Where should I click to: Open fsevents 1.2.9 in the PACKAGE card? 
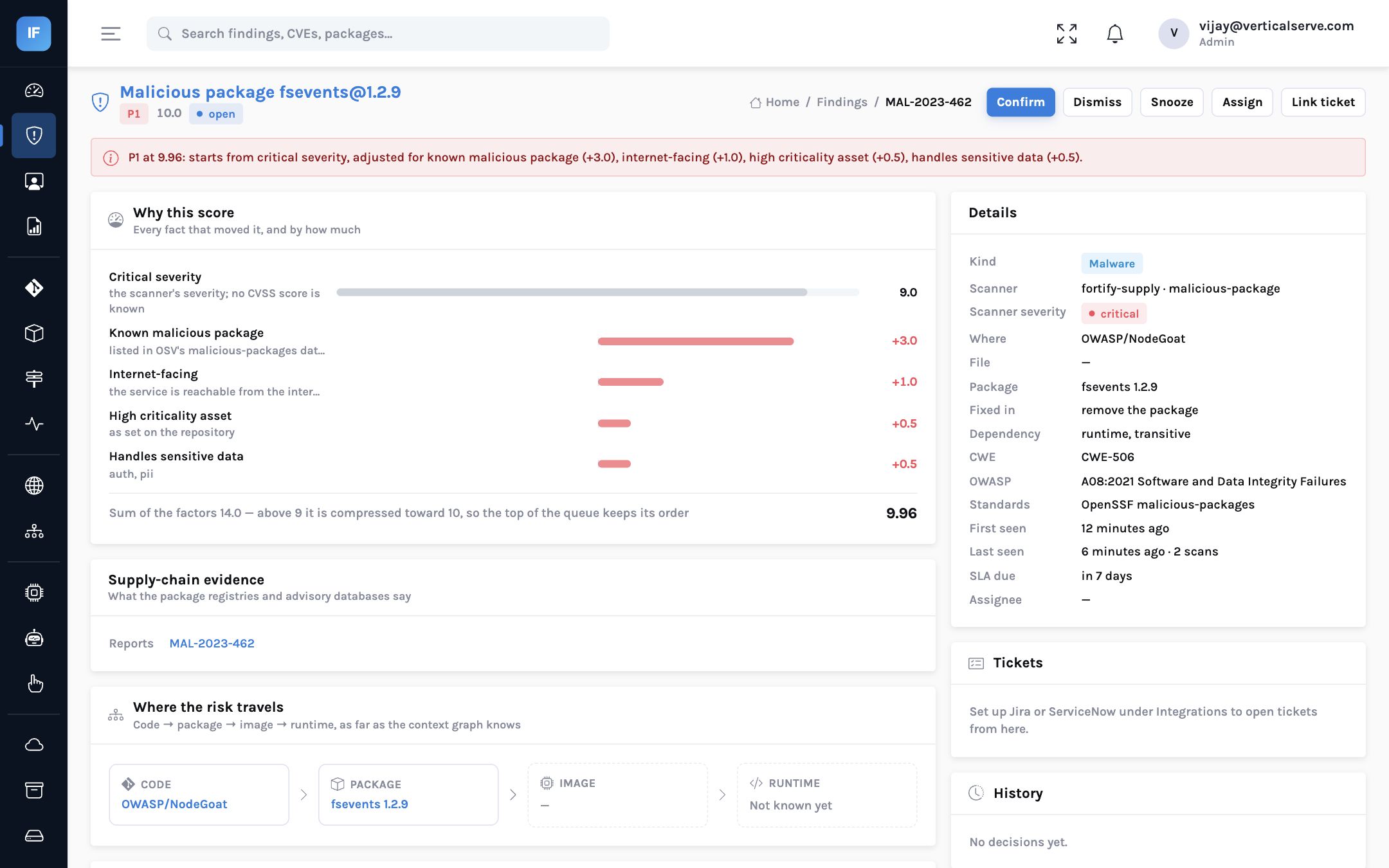(x=369, y=804)
